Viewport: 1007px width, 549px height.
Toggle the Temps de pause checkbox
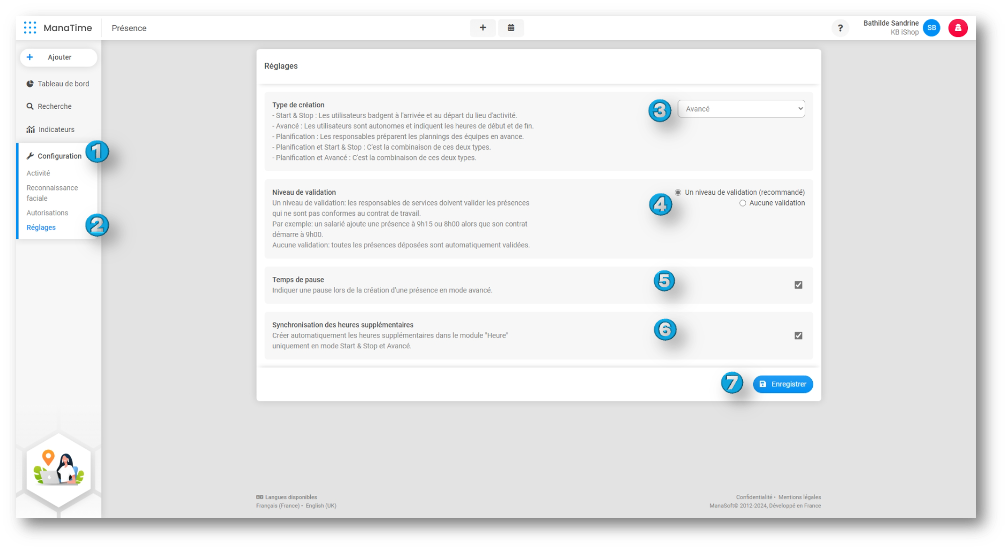(798, 284)
